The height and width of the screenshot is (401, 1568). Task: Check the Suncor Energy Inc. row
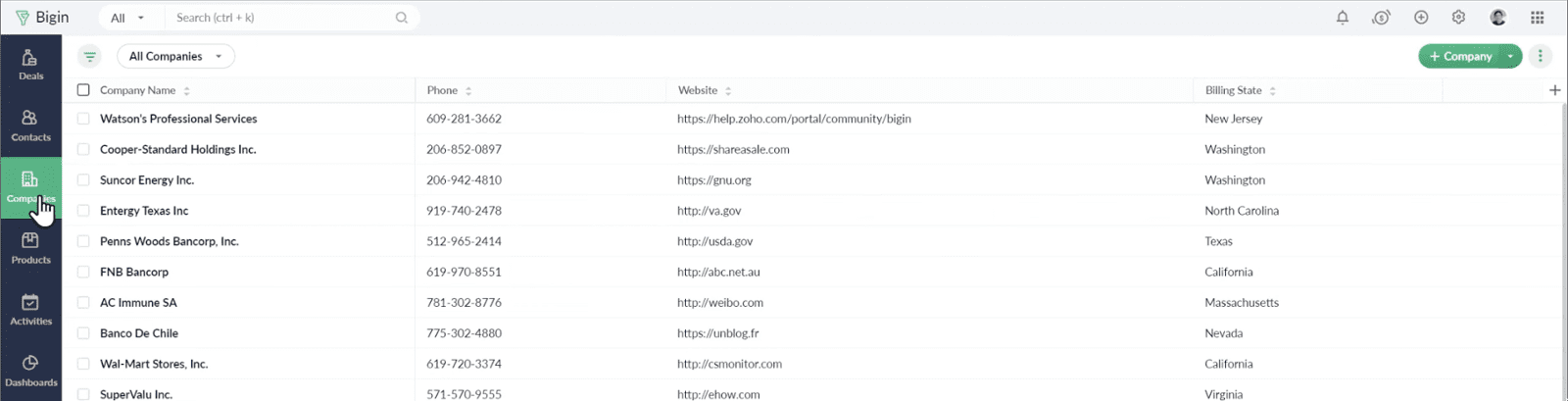[83, 180]
